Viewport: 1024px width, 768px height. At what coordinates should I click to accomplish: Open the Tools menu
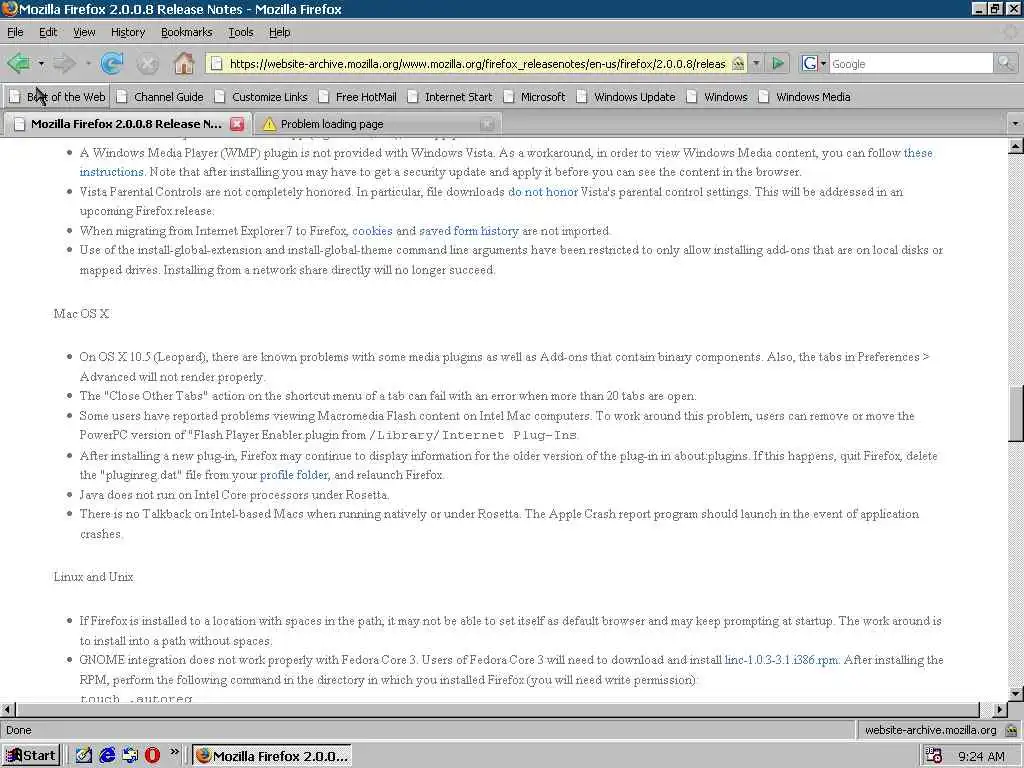click(x=240, y=32)
